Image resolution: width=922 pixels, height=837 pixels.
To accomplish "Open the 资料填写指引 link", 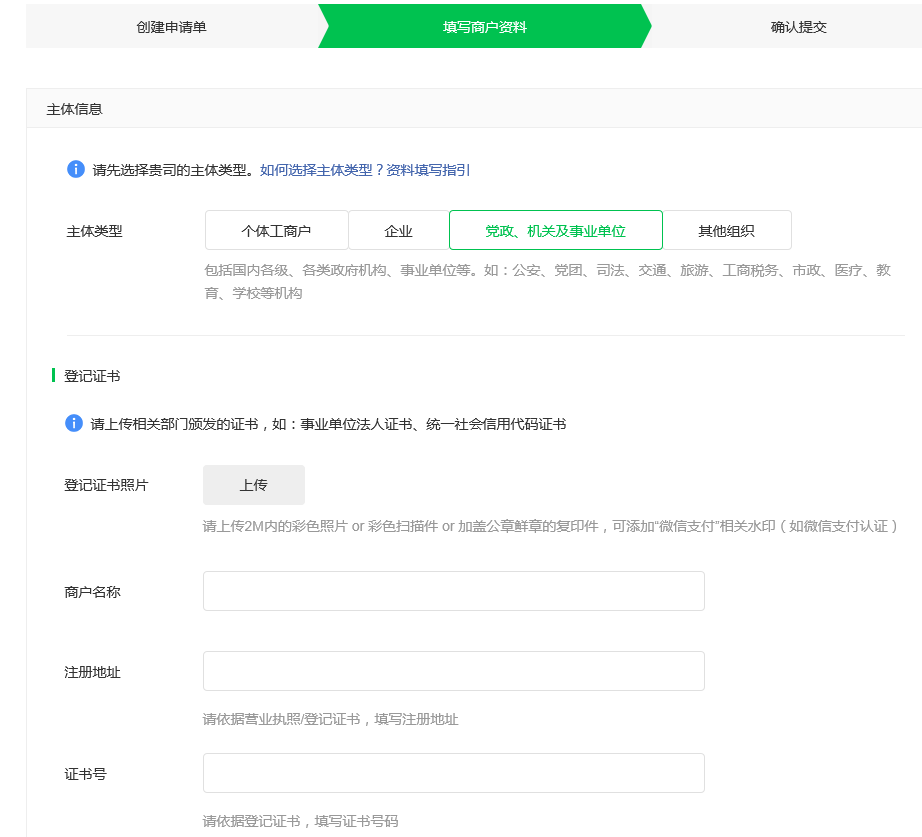I will (428, 170).
